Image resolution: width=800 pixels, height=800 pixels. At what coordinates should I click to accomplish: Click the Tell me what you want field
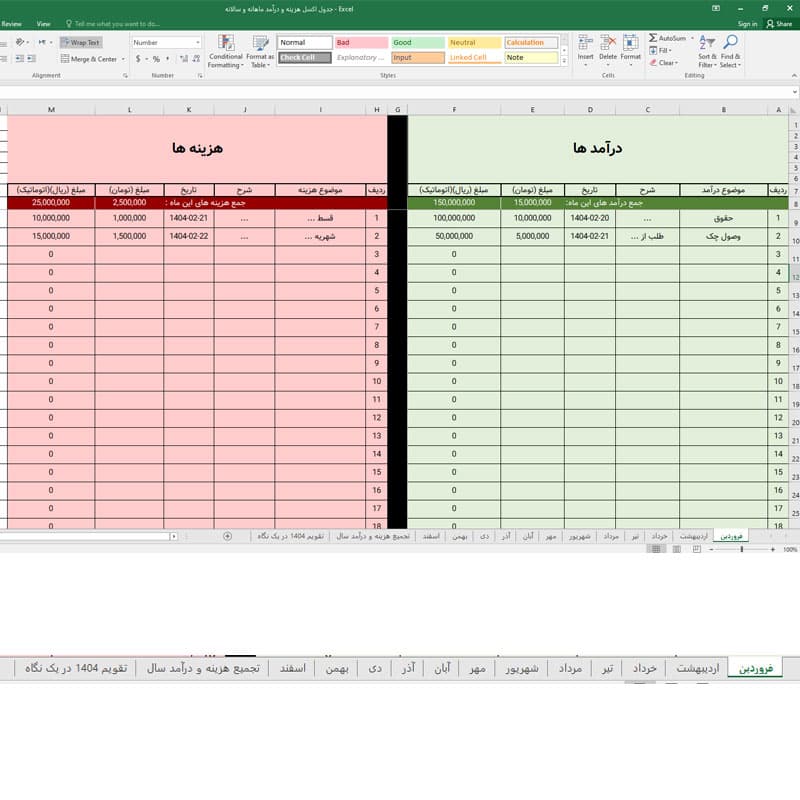pyautogui.click(x=113, y=24)
